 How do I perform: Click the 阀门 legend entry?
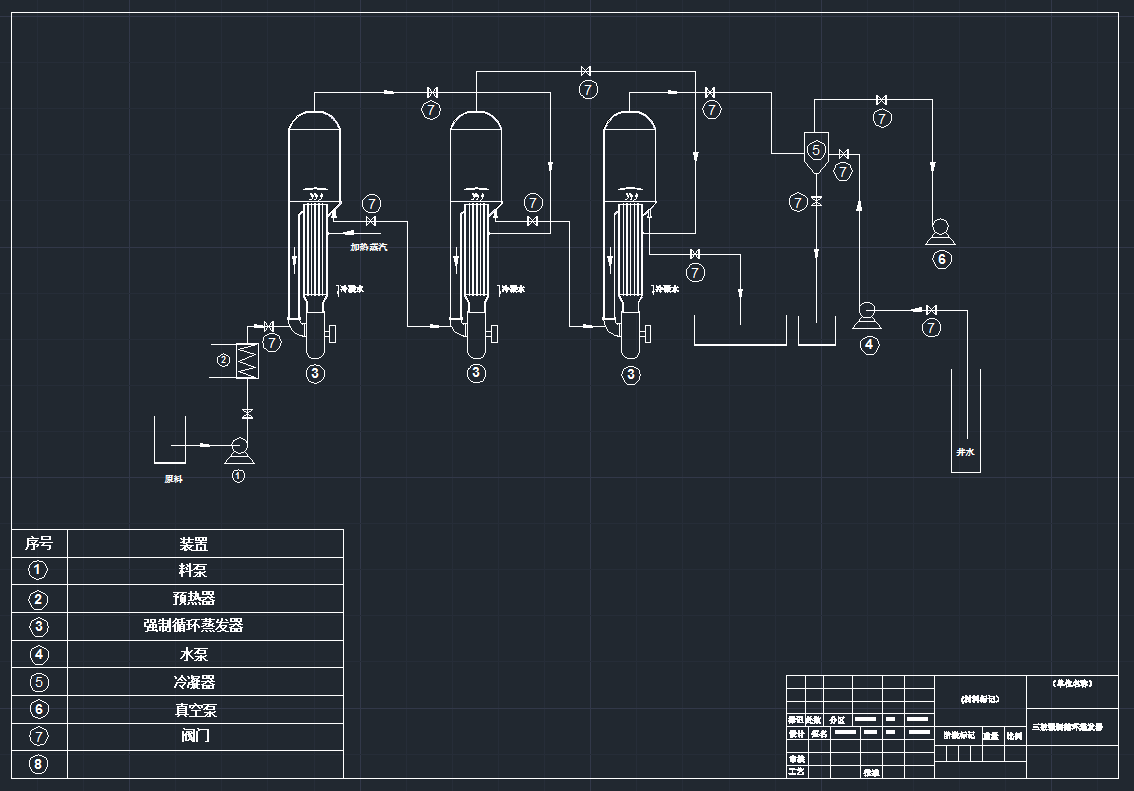[x=195, y=736]
